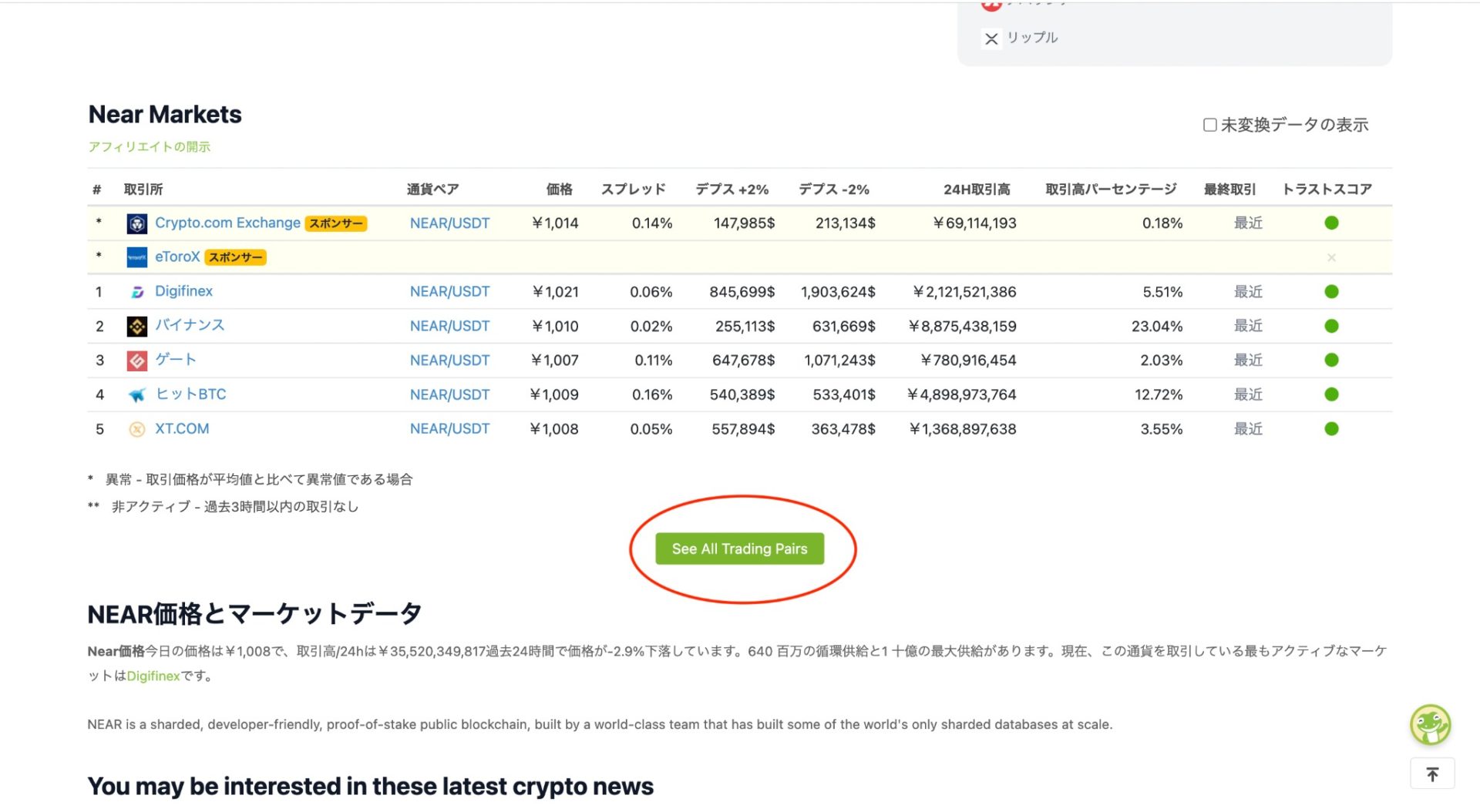
Task: Click the ゲート exchange logo icon
Action: point(136,359)
